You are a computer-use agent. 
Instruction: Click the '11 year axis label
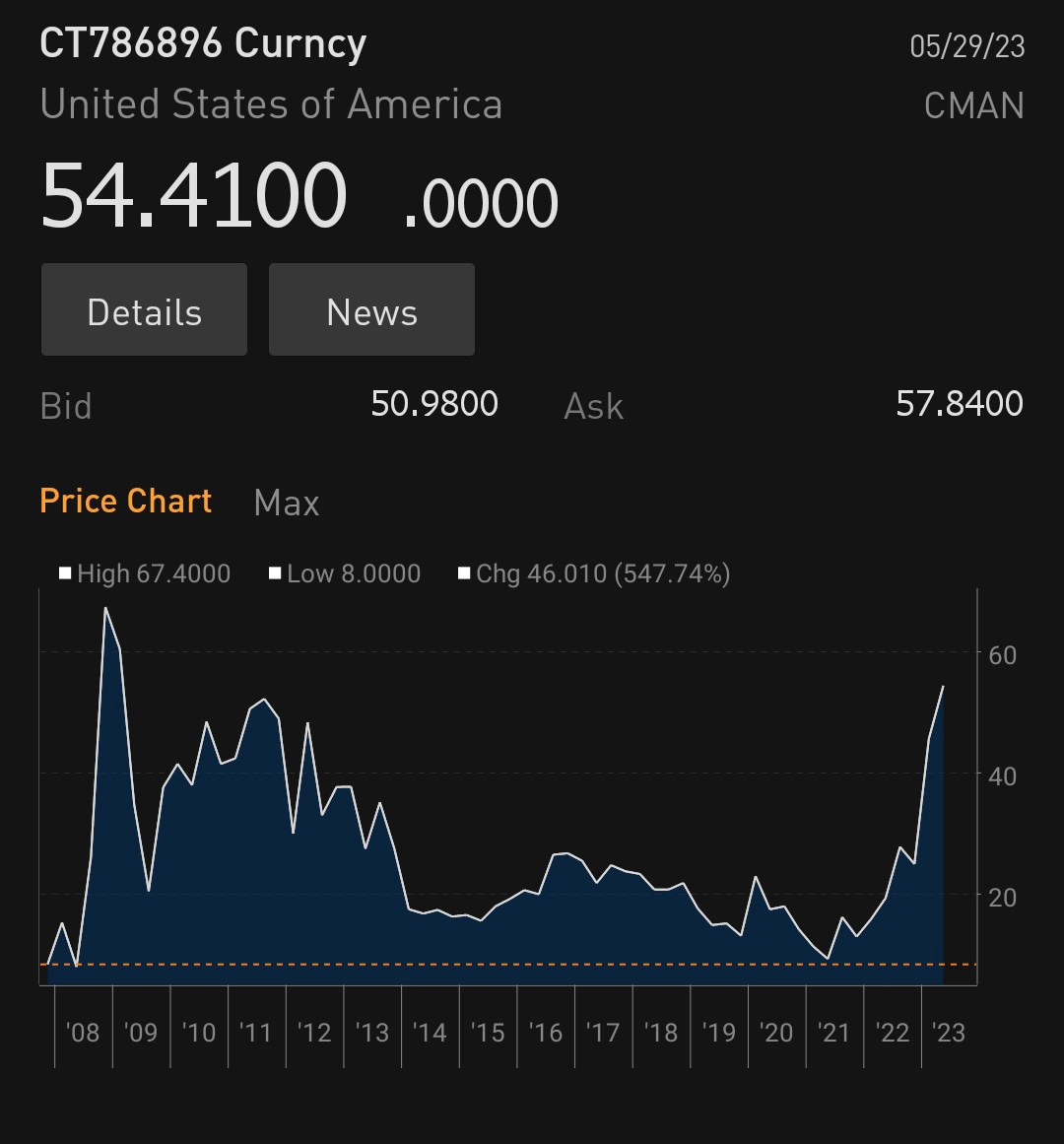coord(256,1033)
